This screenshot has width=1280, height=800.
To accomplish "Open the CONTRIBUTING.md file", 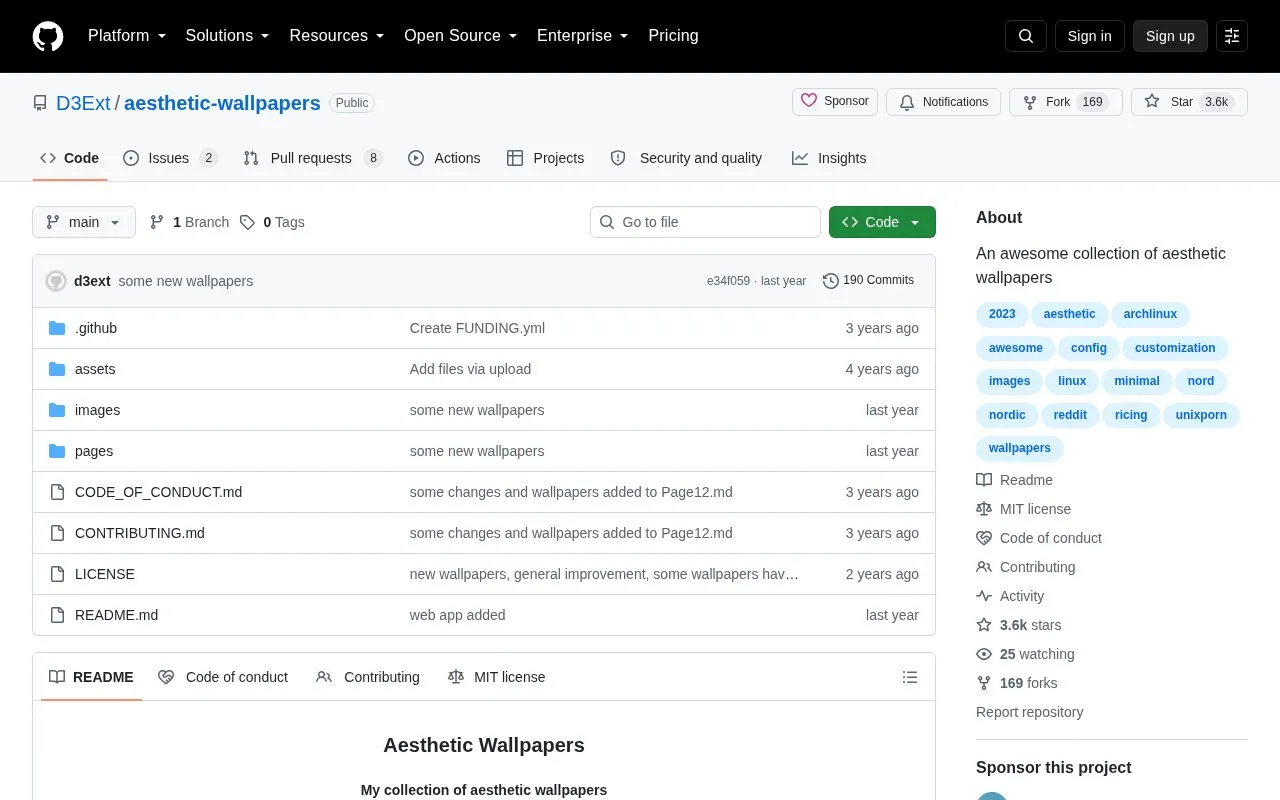I will coord(140,533).
